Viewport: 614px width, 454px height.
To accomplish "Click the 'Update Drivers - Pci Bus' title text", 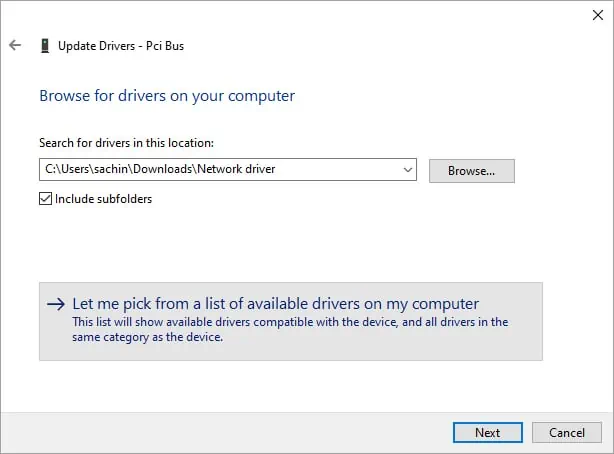I will pyautogui.click(x=121, y=46).
